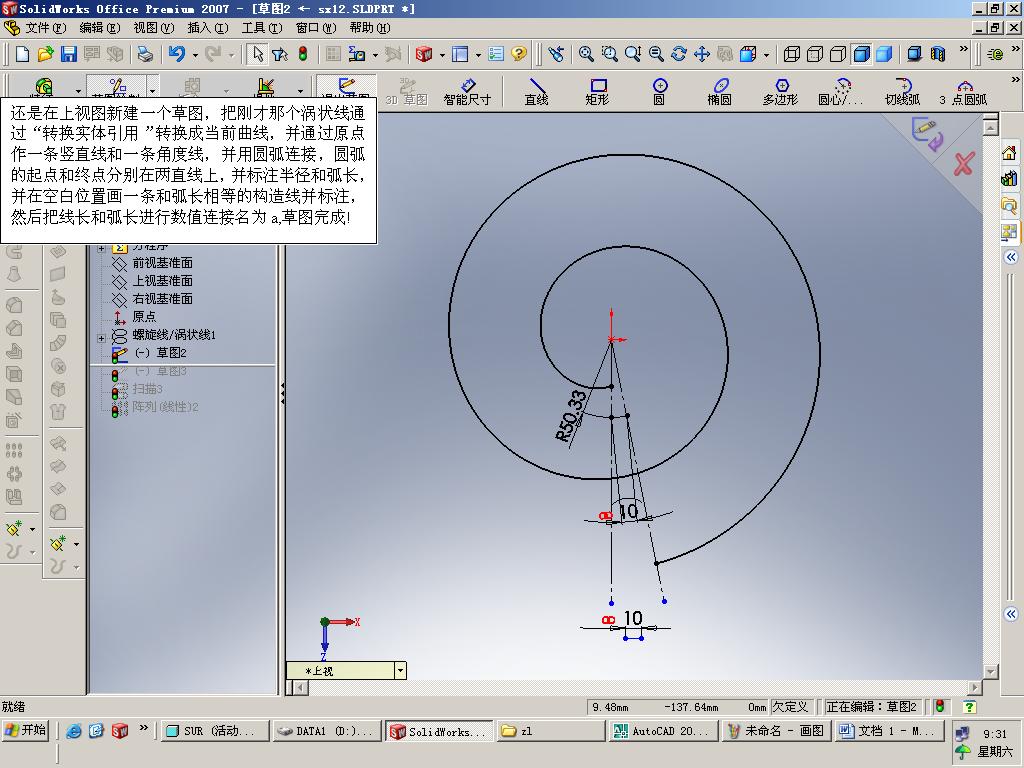Select the 椭圆 ellipse sketch tool

tap(720, 92)
